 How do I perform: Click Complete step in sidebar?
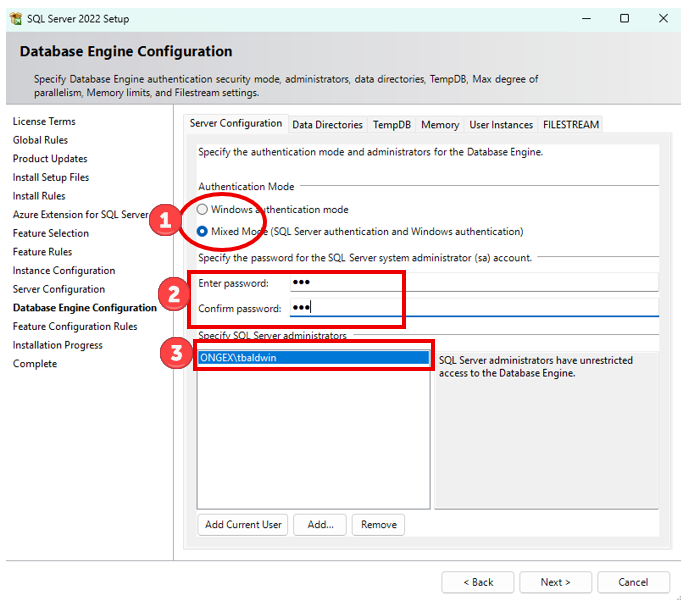(35, 364)
